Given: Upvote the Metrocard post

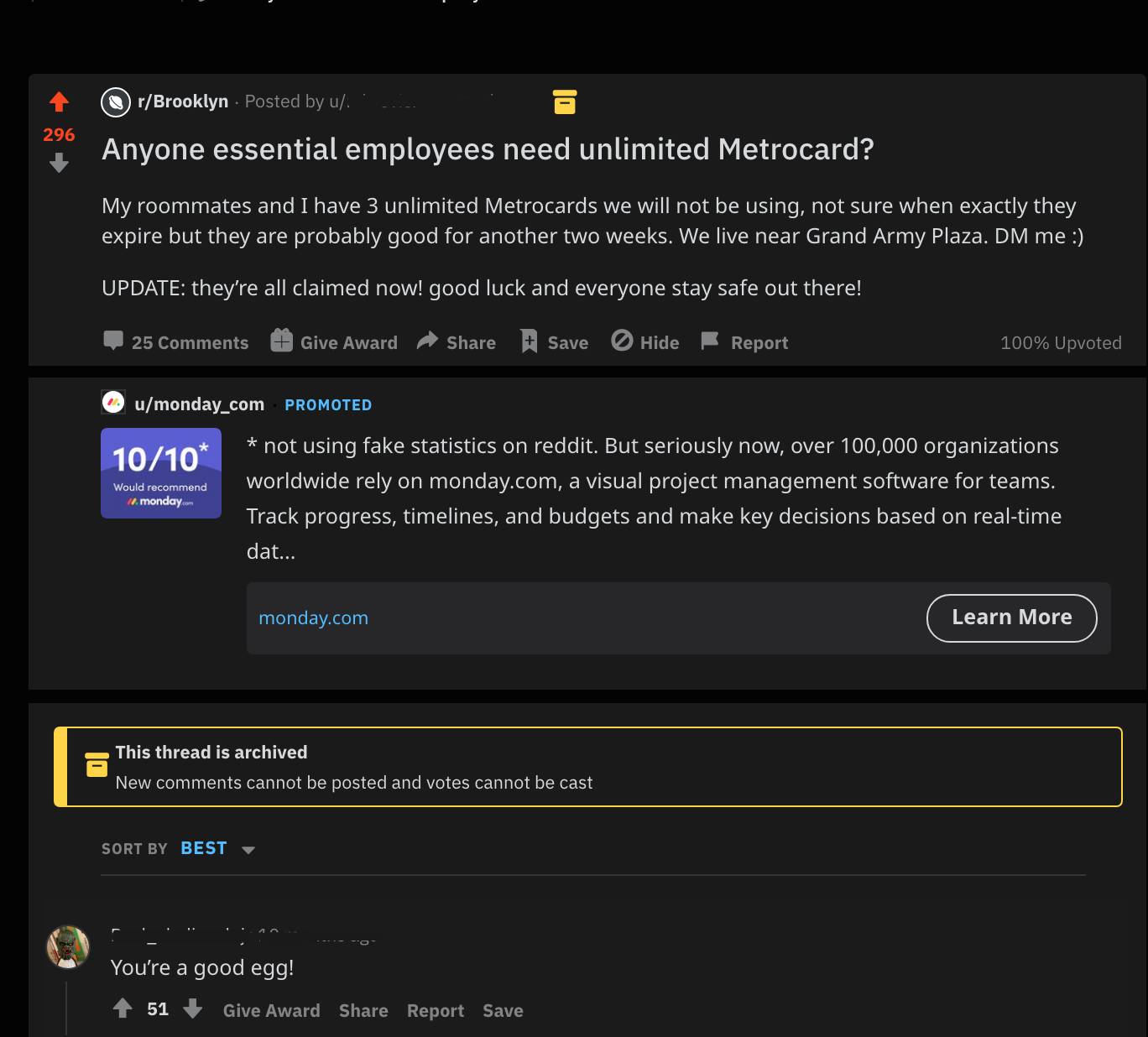Looking at the screenshot, I should (x=58, y=101).
